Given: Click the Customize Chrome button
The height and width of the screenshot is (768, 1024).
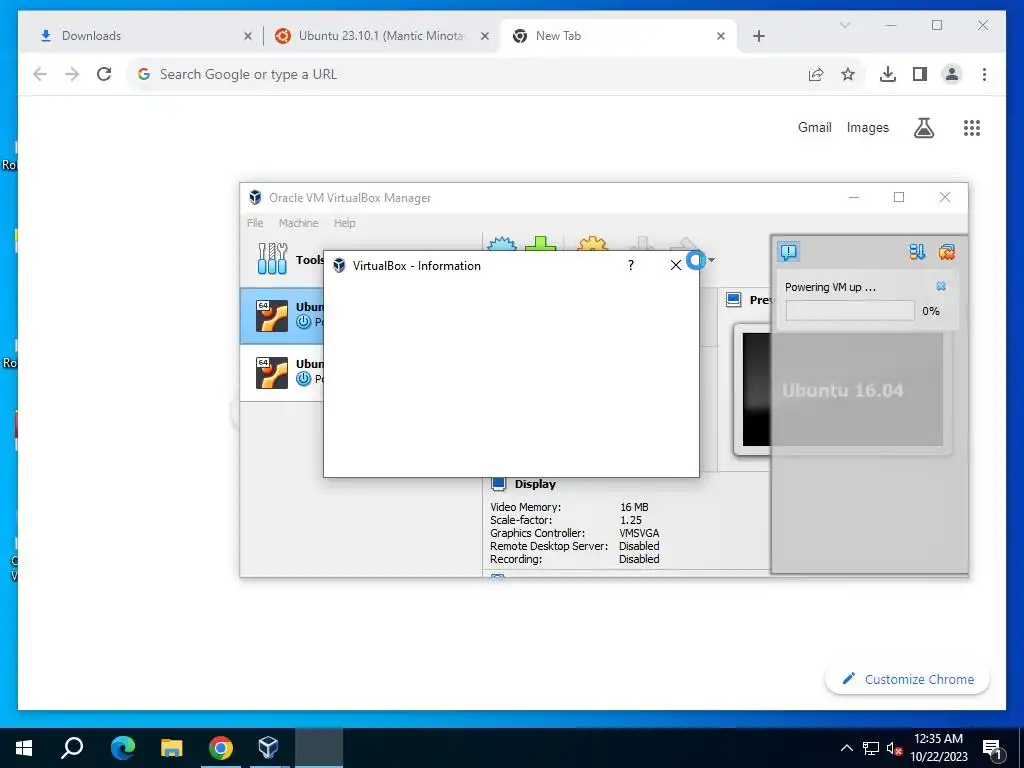Looking at the screenshot, I should pyautogui.click(x=908, y=679).
